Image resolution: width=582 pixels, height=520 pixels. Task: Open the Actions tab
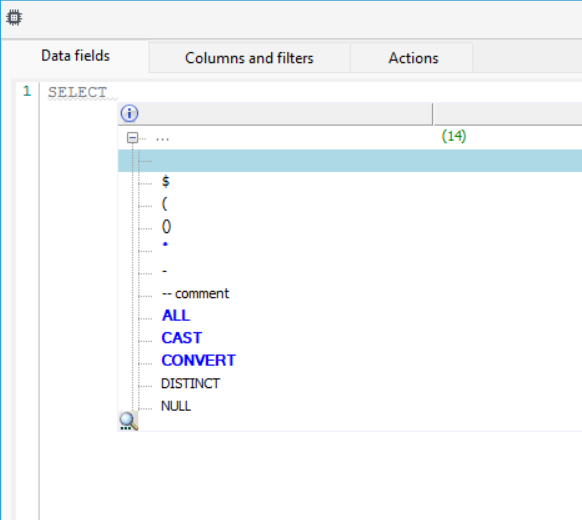pos(413,58)
